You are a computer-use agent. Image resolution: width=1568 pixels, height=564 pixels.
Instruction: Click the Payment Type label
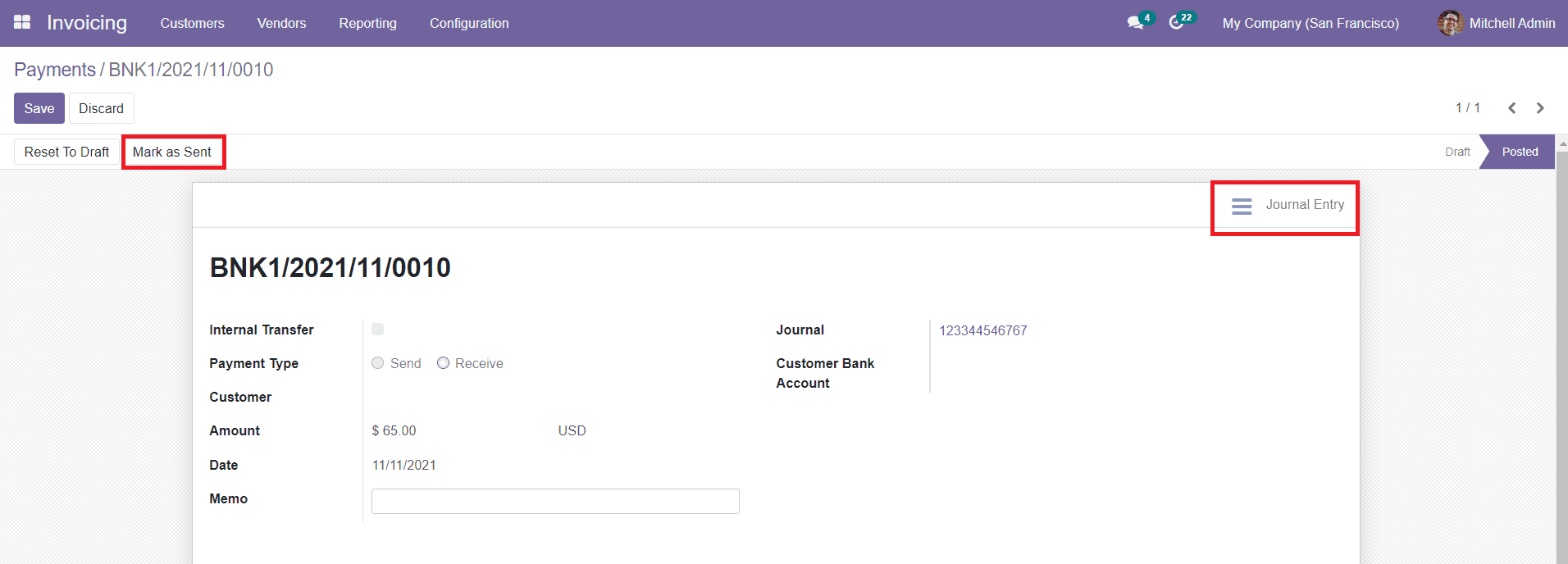coord(253,363)
